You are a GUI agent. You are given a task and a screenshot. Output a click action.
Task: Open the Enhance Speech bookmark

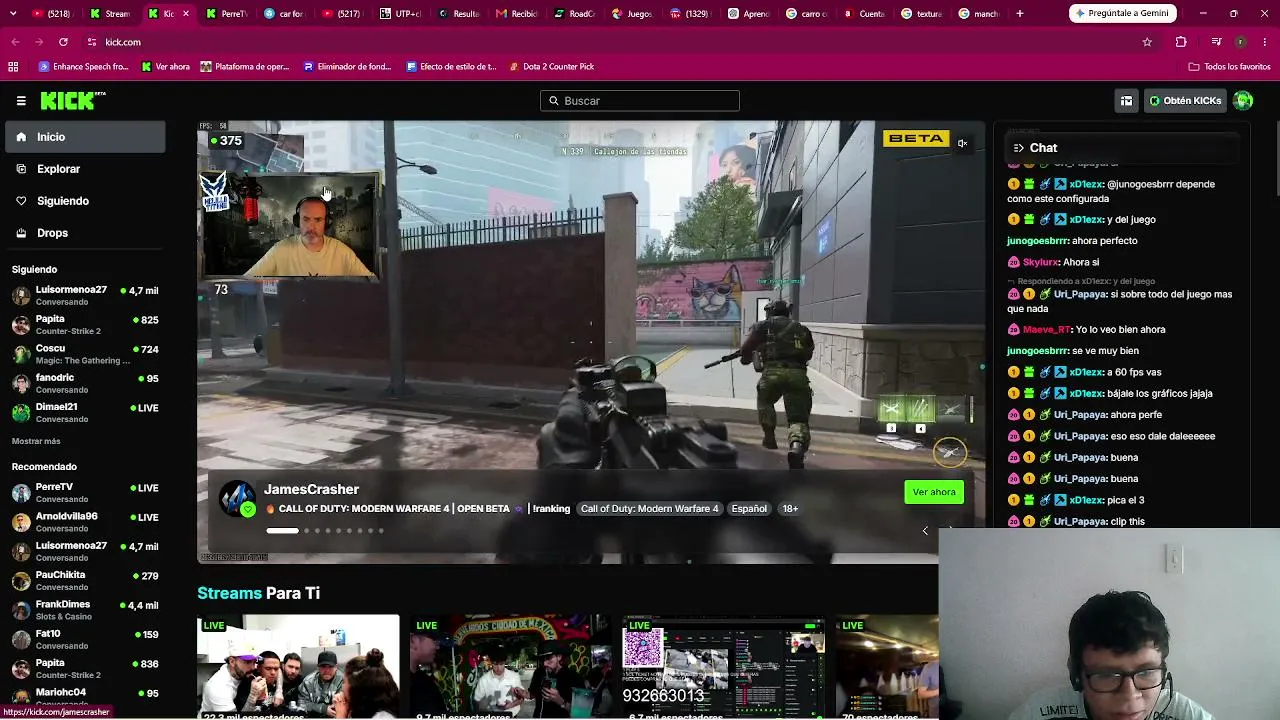(x=83, y=67)
